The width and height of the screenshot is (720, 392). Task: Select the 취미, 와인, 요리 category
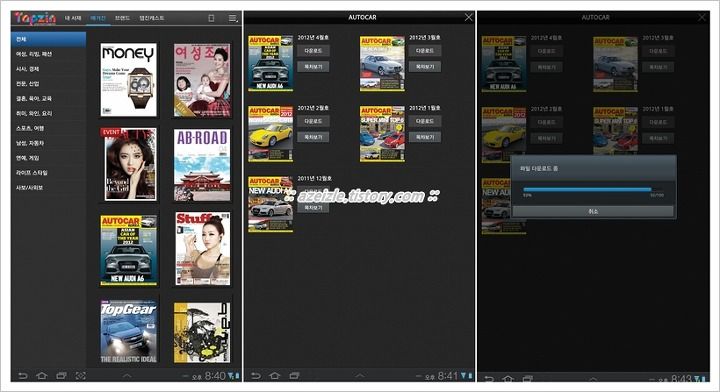[48, 113]
